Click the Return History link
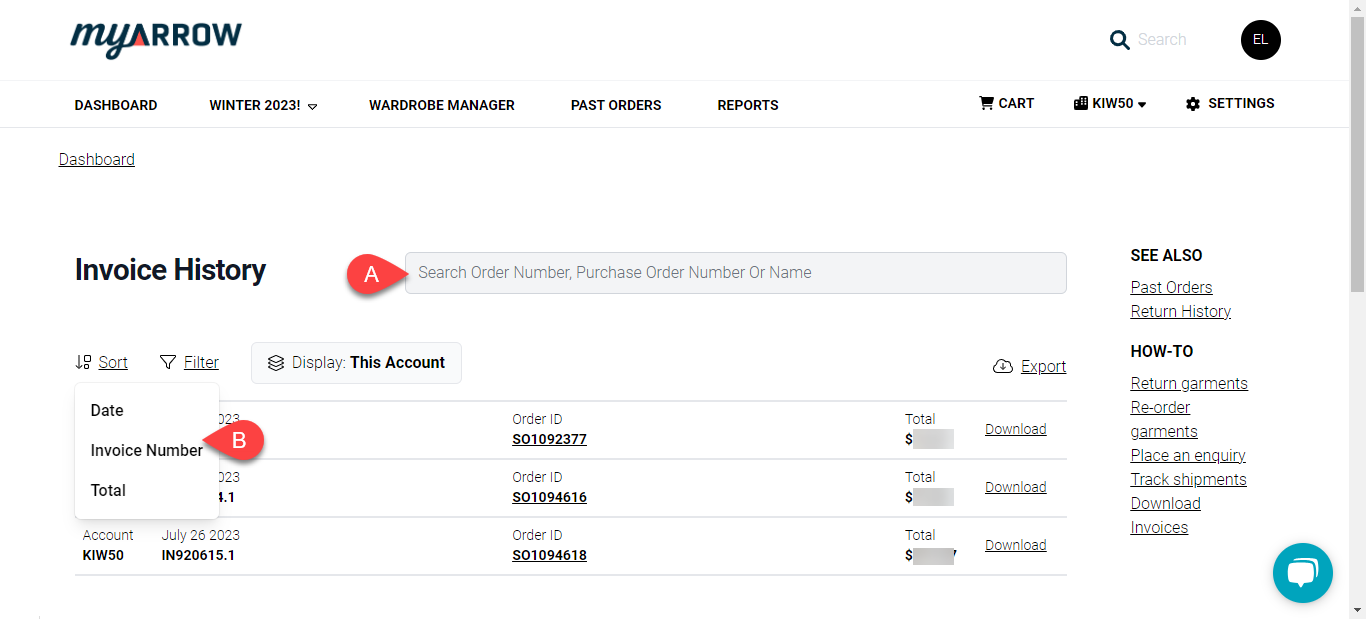This screenshot has height=619, width=1366. pyautogui.click(x=1180, y=311)
